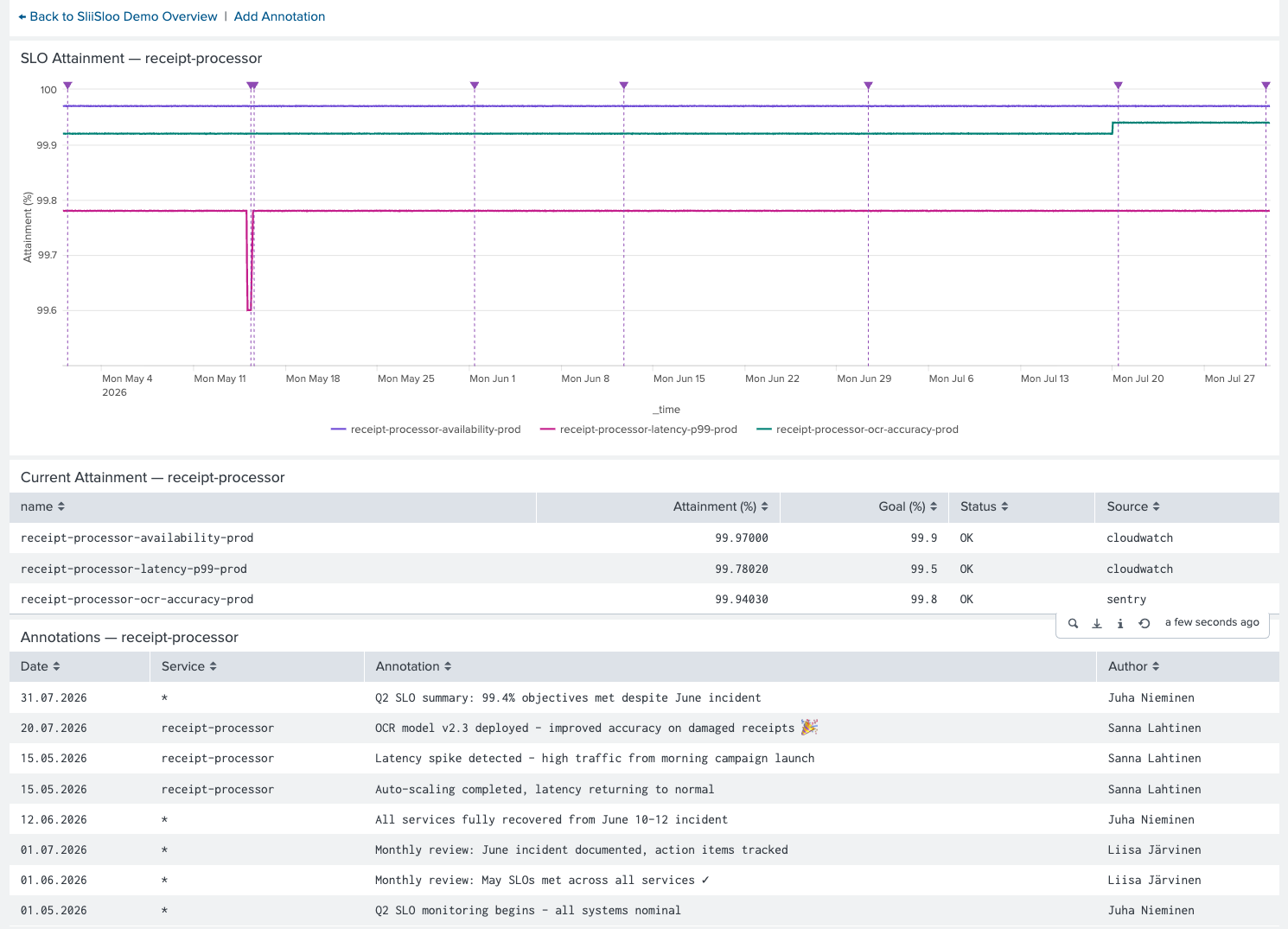Click the export download icon

tap(1097, 623)
